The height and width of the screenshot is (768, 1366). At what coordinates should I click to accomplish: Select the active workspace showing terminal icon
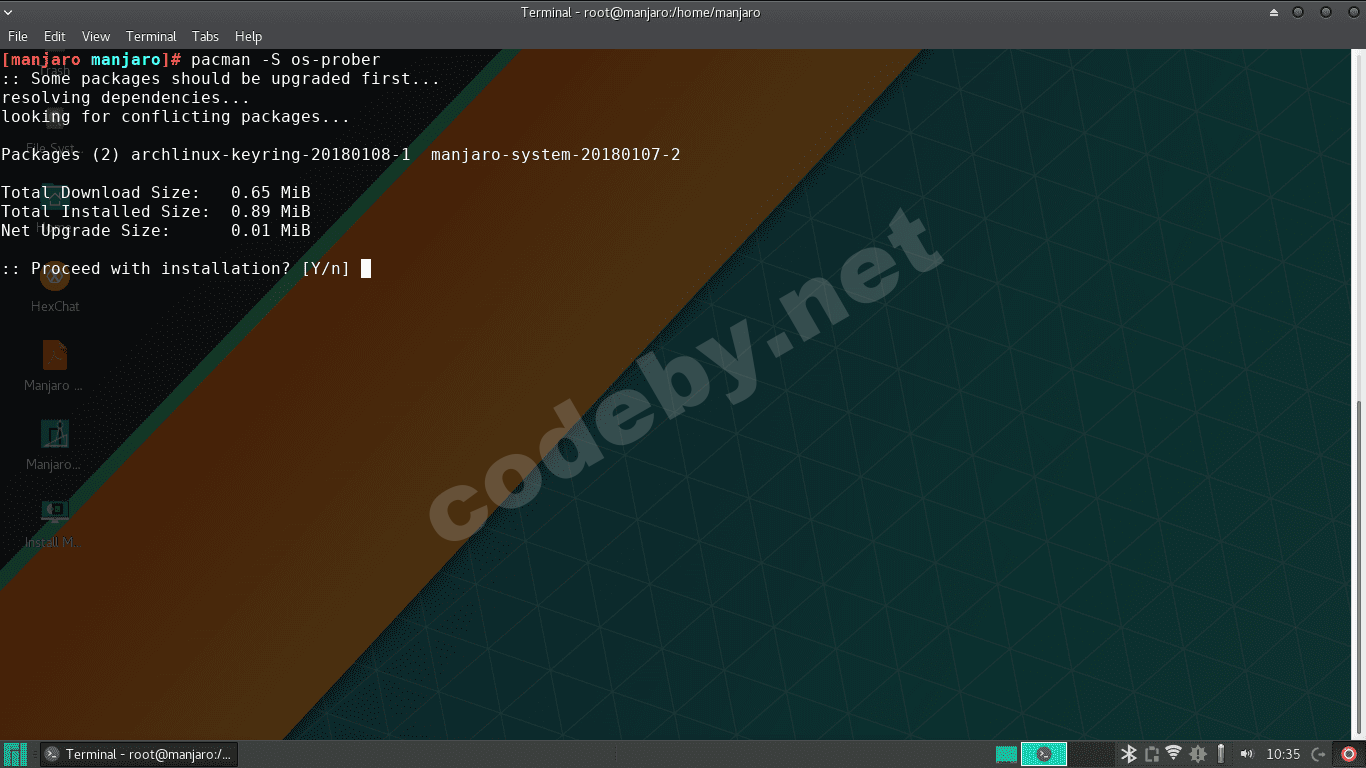tap(1044, 754)
